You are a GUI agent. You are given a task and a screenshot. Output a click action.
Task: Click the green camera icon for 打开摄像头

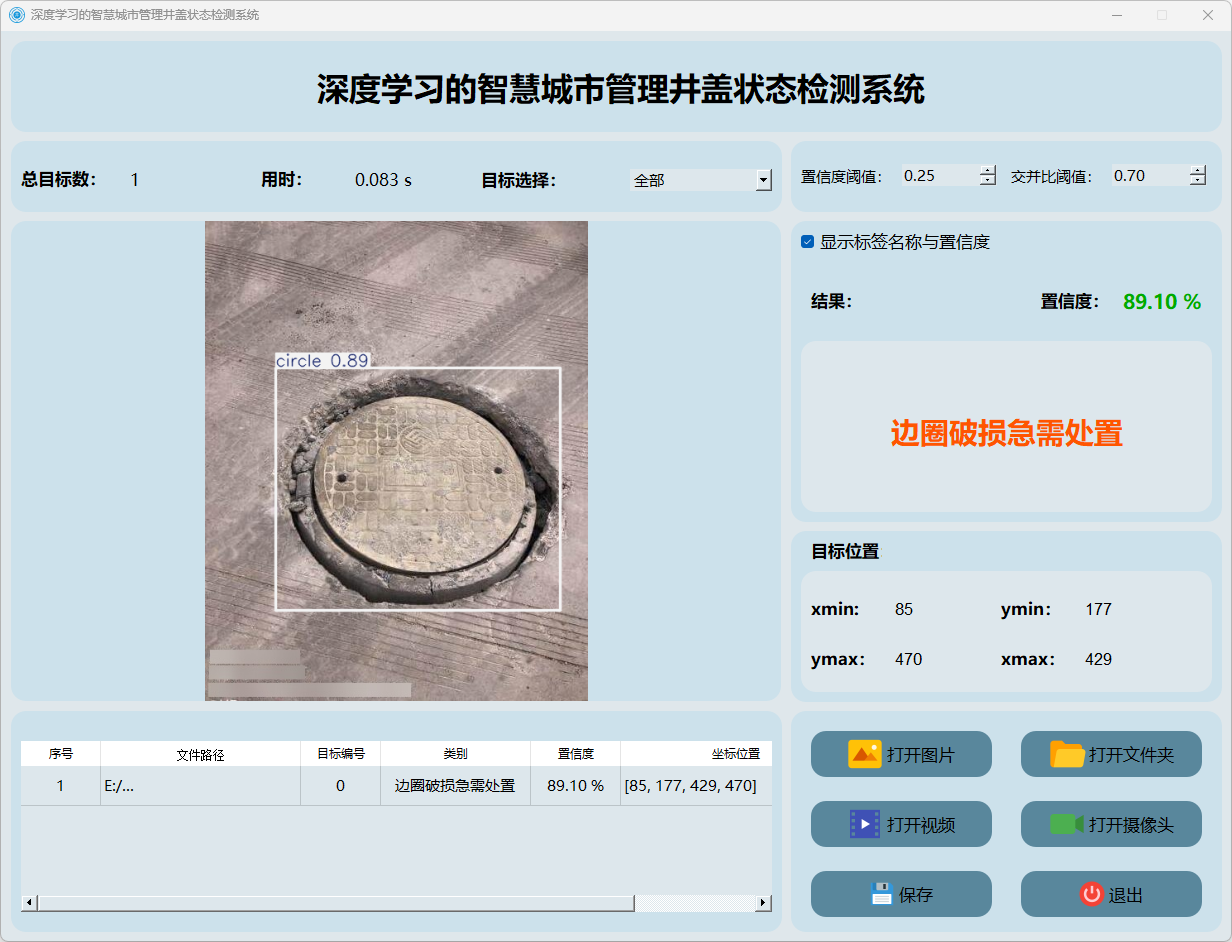pos(1067,824)
